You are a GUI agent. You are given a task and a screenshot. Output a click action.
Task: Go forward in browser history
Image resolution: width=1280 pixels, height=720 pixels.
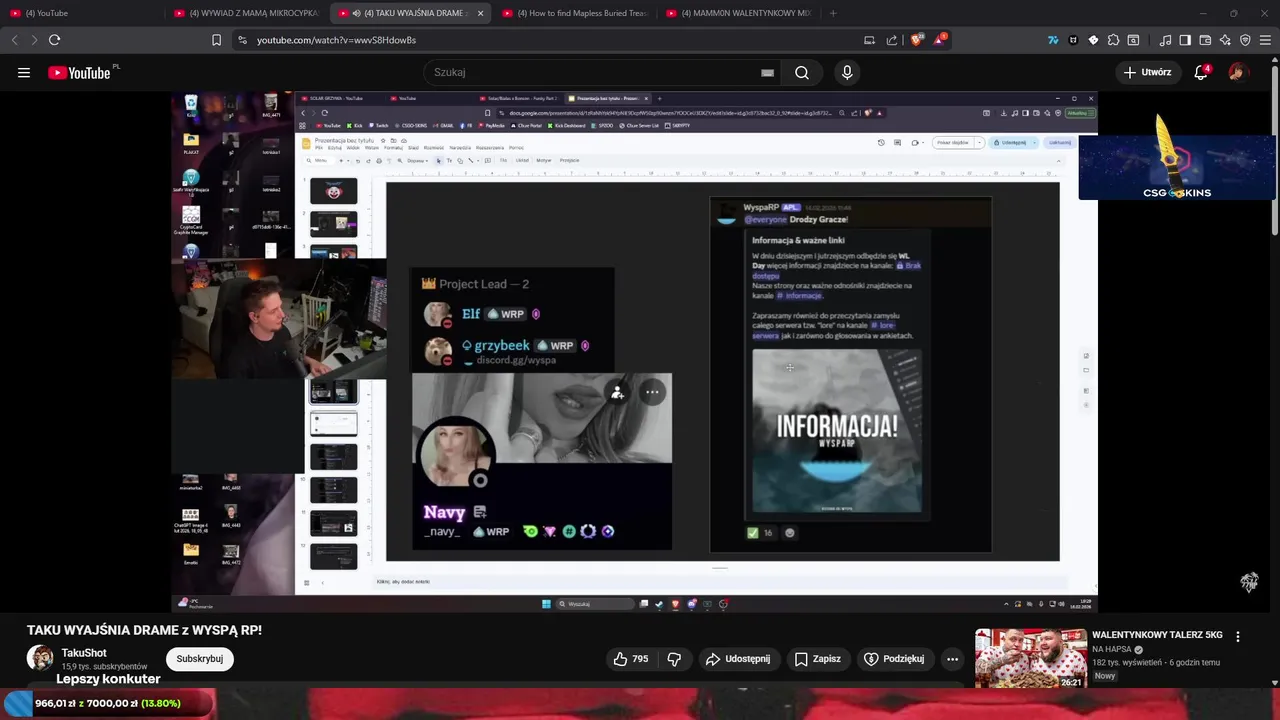click(34, 40)
